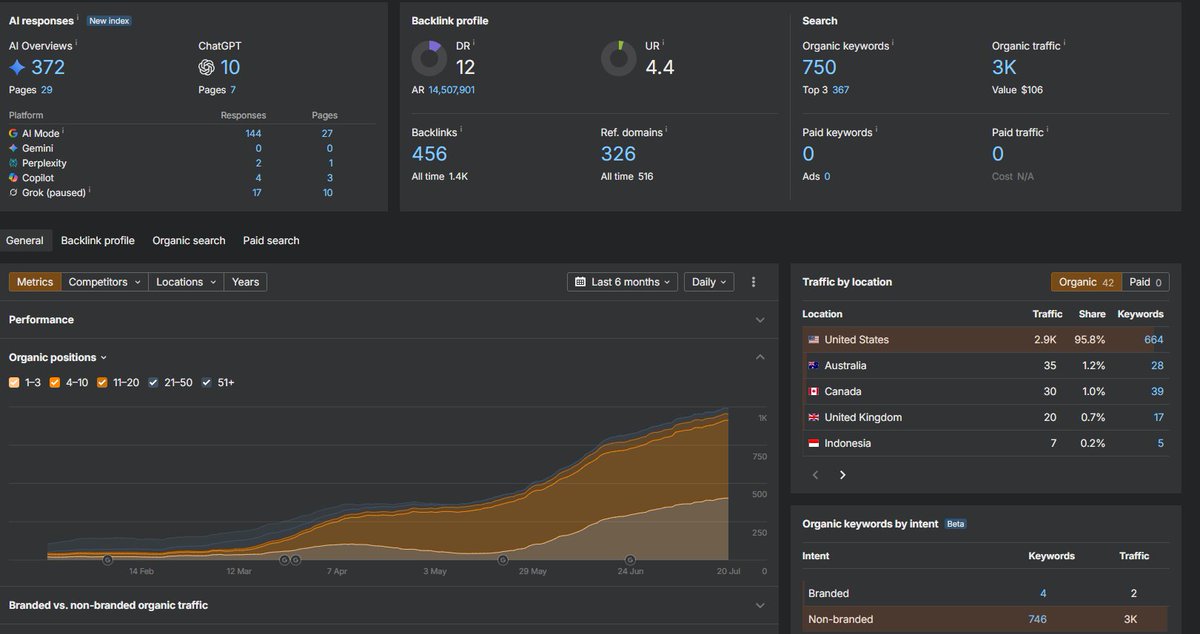1200x634 pixels.
Task: Expand the Performance section
Action: [760, 320]
